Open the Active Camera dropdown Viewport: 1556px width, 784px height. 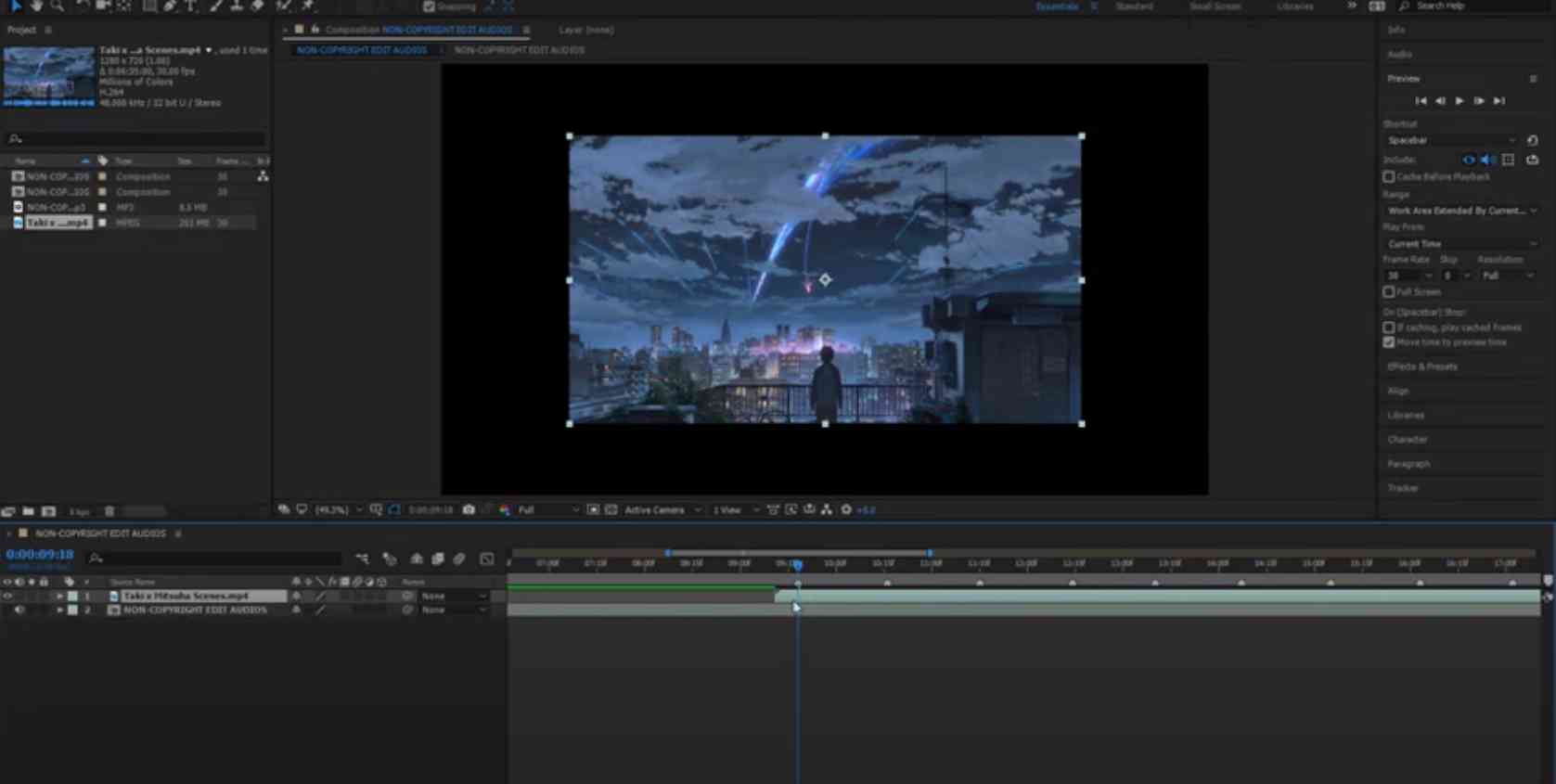[x=662, y=509]
